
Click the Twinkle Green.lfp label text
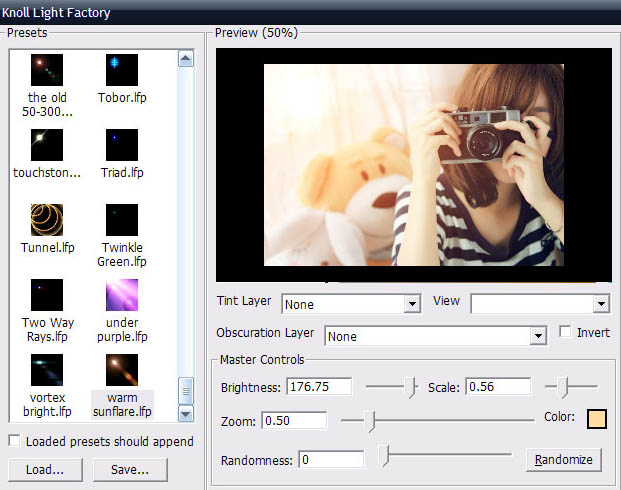click(122, 254)
